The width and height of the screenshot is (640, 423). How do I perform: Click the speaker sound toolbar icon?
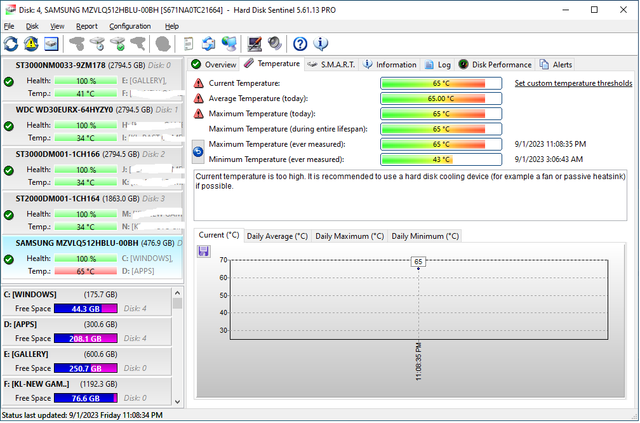click(275, 44)
